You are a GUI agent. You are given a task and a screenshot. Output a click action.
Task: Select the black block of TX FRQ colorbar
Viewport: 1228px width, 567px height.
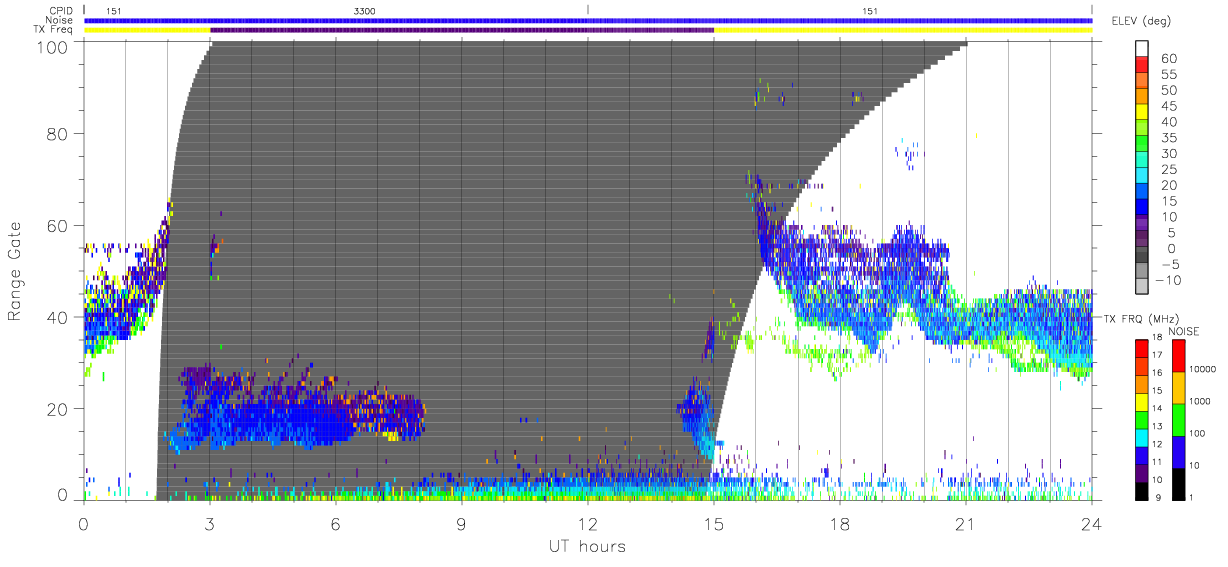(1141, 489)
